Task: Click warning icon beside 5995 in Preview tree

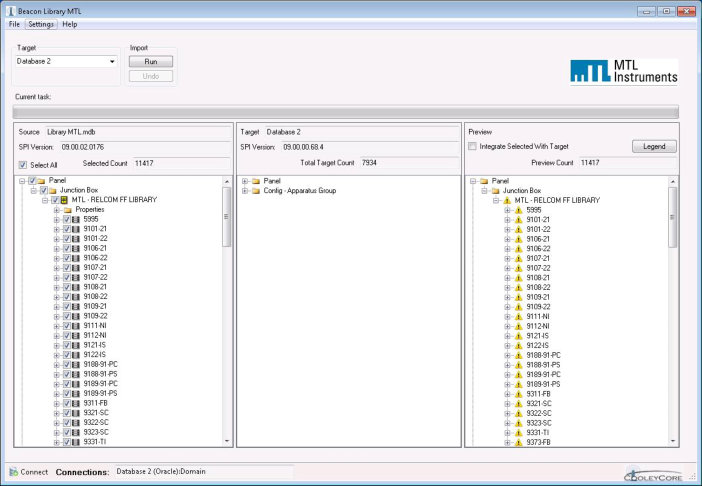Action: pyautogui.click(x=518, y=210)
